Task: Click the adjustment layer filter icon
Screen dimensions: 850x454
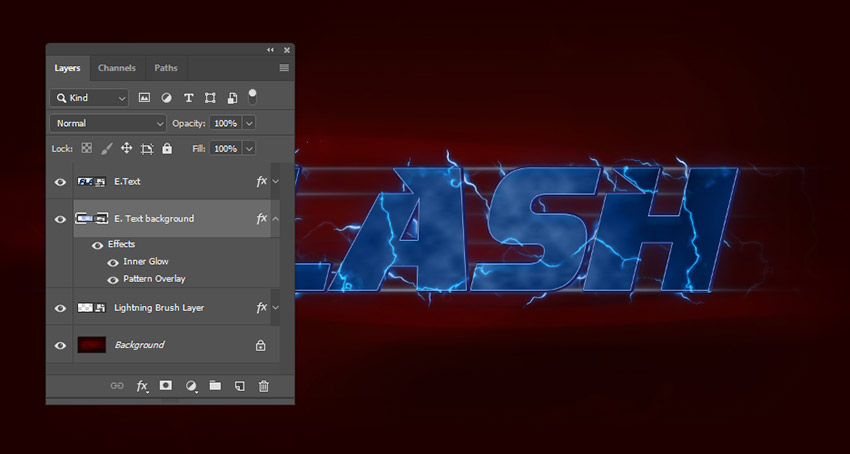Action: 166,98
